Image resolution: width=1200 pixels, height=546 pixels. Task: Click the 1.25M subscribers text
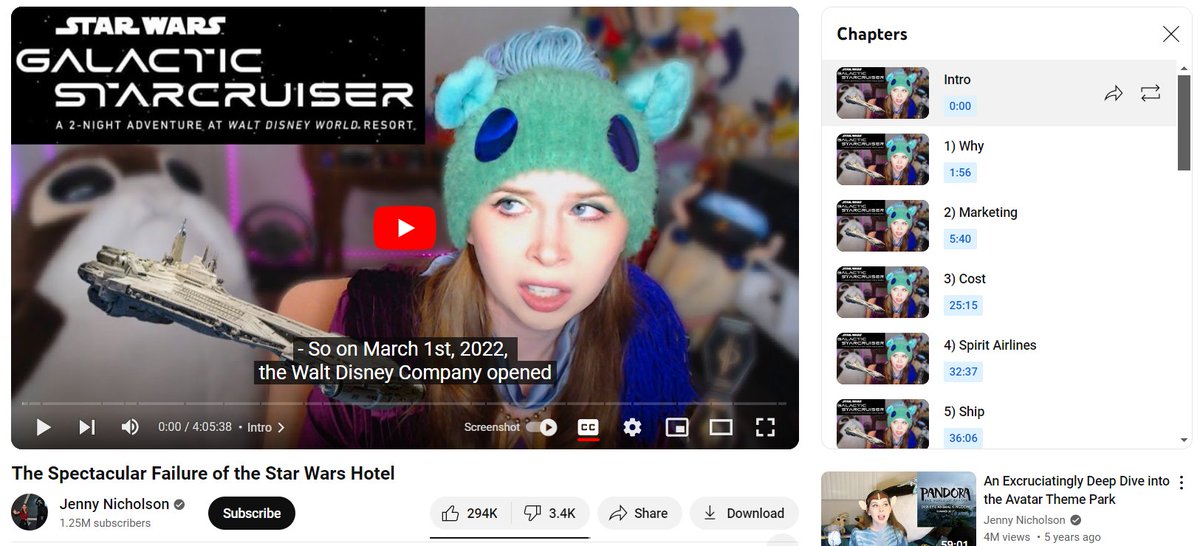pyautogui.click(x=105, y=523)
